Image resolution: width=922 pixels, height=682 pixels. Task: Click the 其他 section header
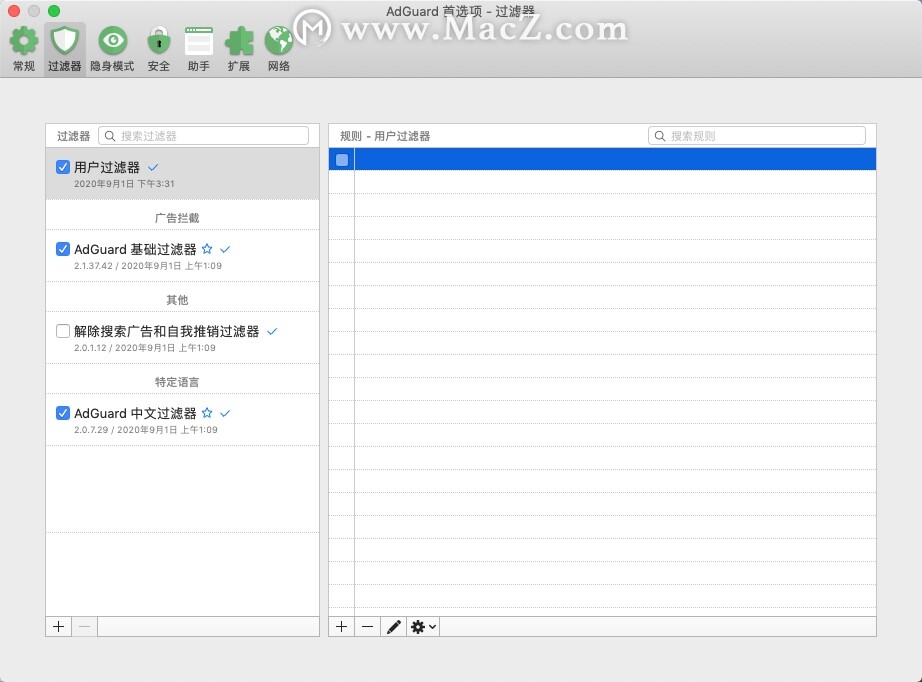[177, 300]
